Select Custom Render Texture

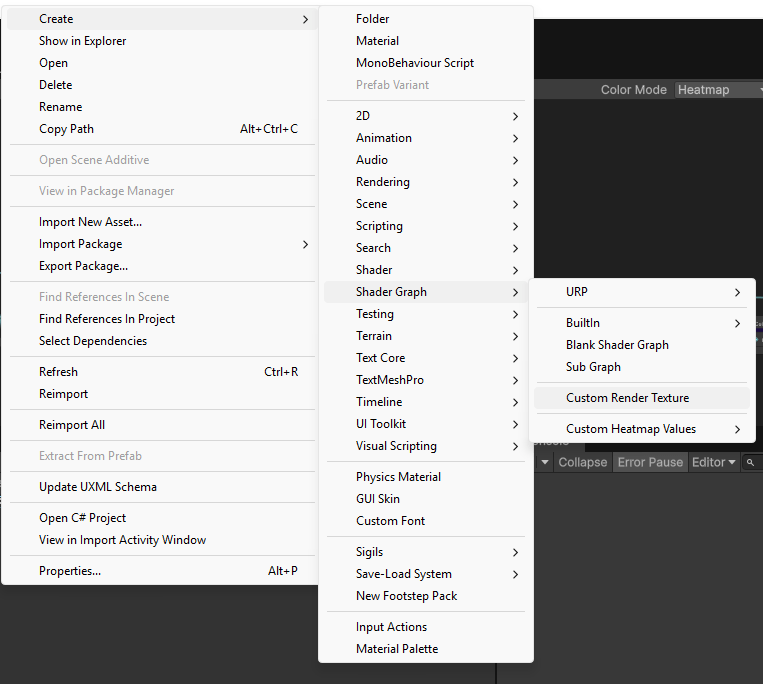pyautogui.click(x=627, y=398)
